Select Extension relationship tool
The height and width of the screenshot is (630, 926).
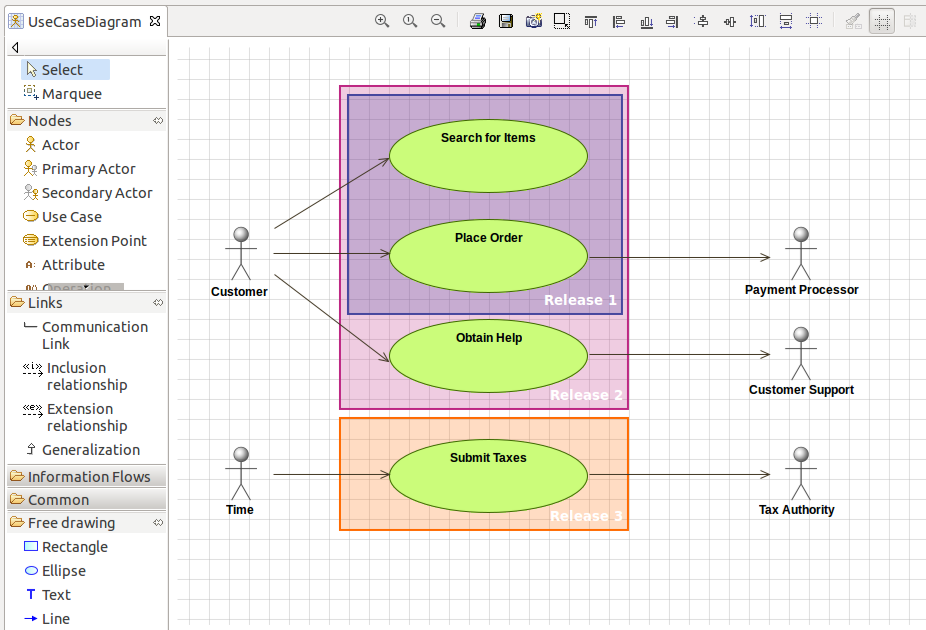[x=76, y=417]
